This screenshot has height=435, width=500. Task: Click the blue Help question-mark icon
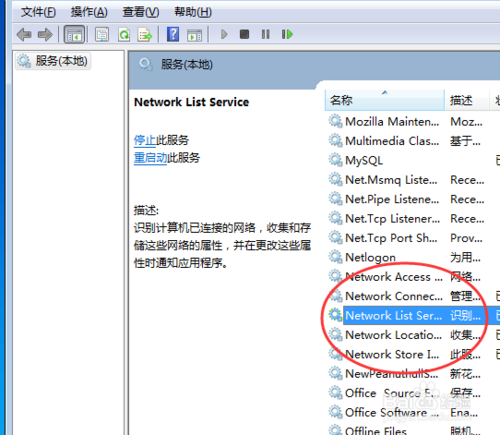[173, 34]
